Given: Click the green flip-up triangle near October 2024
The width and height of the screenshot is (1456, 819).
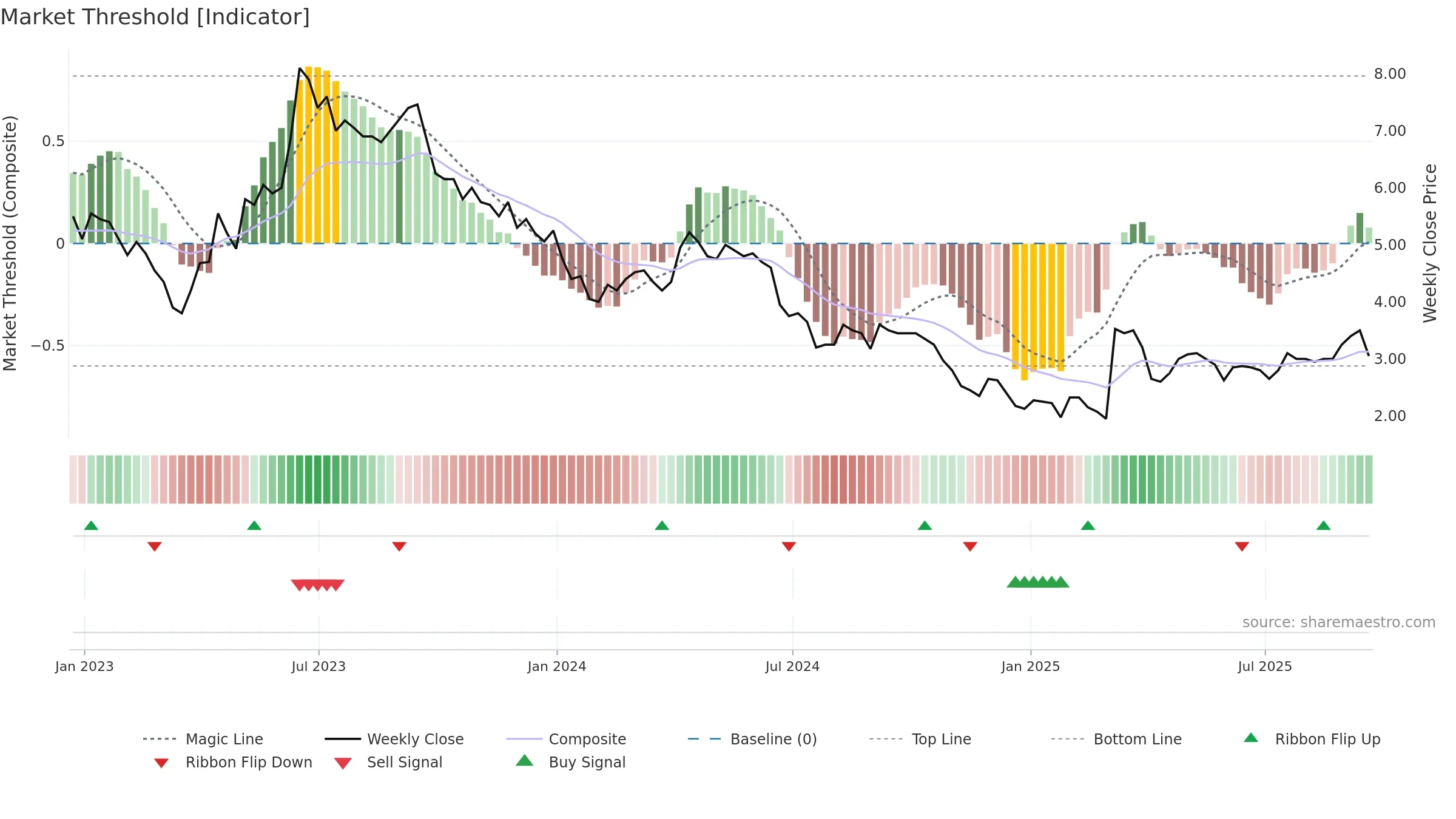Looking at the screenshot, I should click(x=925, y=525).
